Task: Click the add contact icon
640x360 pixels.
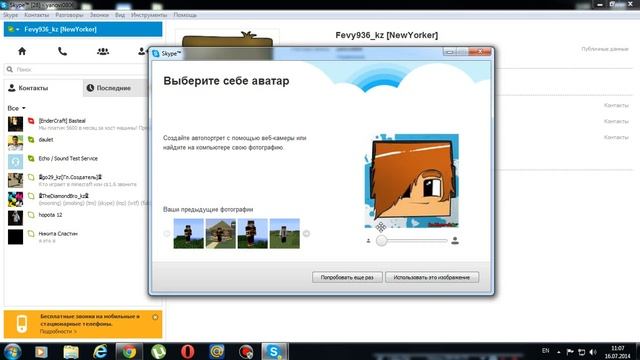Action: 142,51
